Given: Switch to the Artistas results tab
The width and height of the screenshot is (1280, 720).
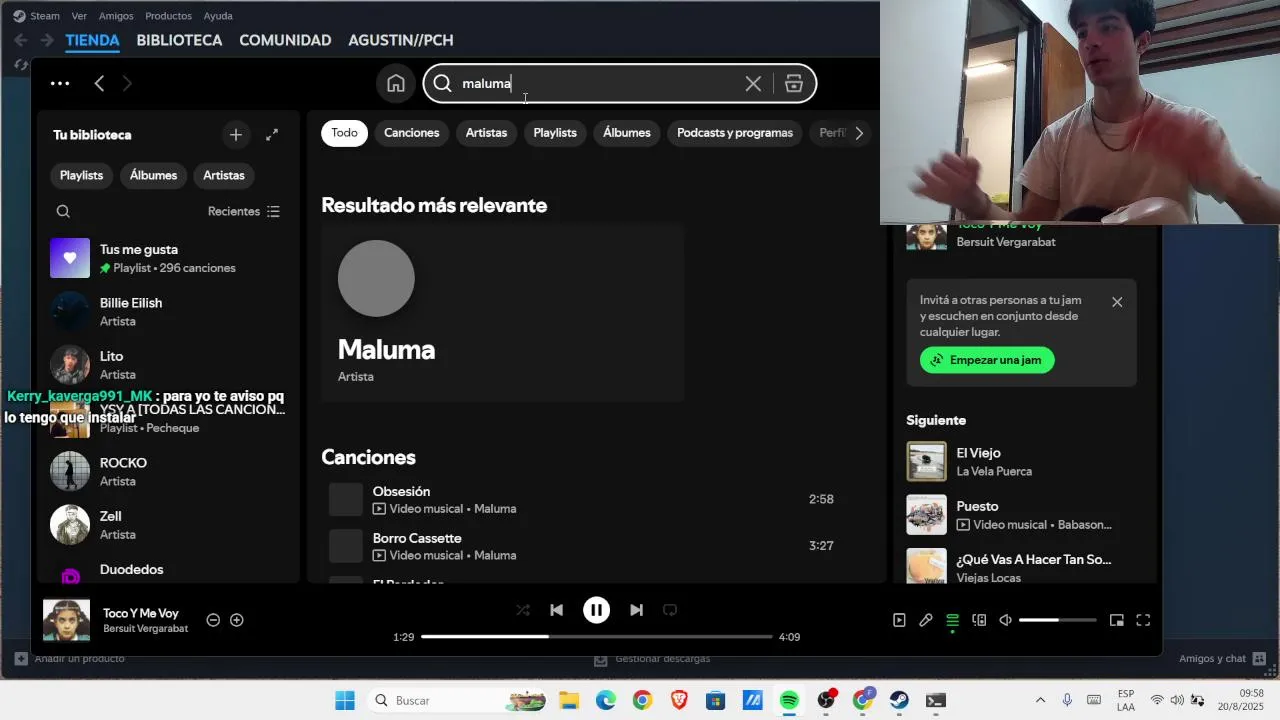Looking at the screenshot, I should point(486,133).
